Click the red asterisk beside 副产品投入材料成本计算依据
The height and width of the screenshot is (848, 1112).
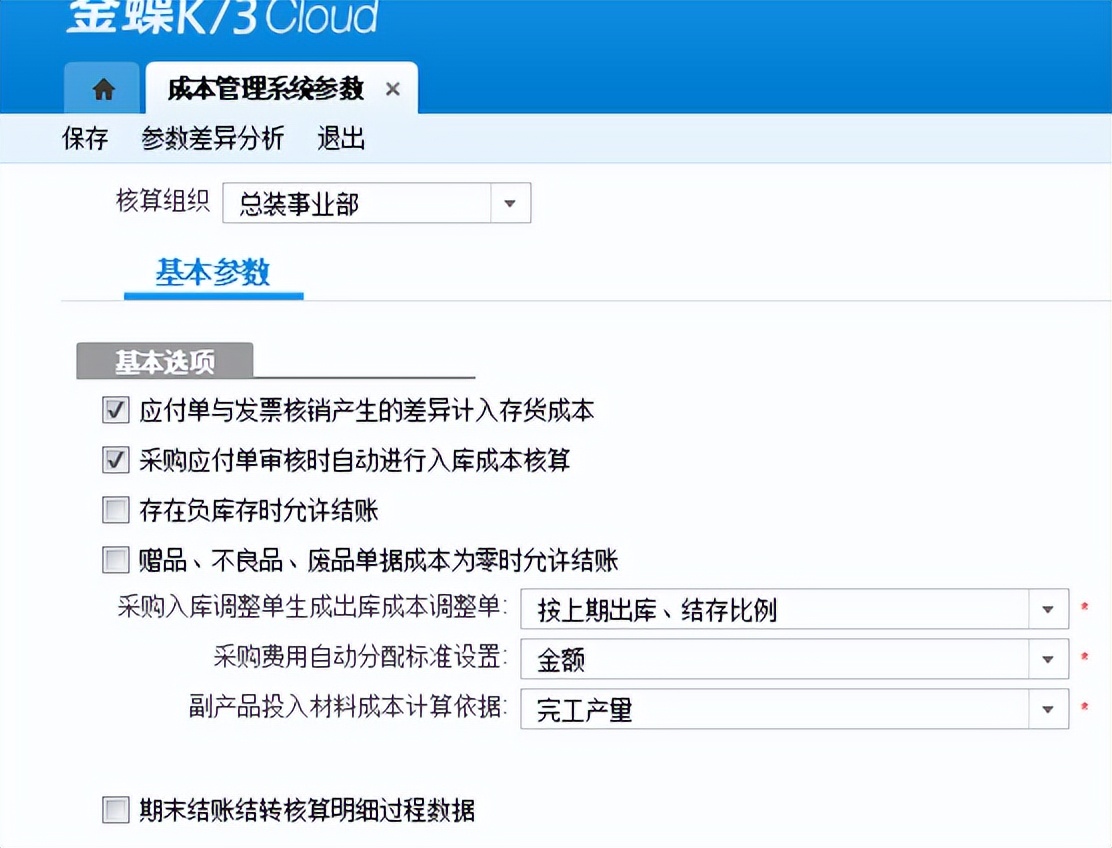coord(1086,709)
